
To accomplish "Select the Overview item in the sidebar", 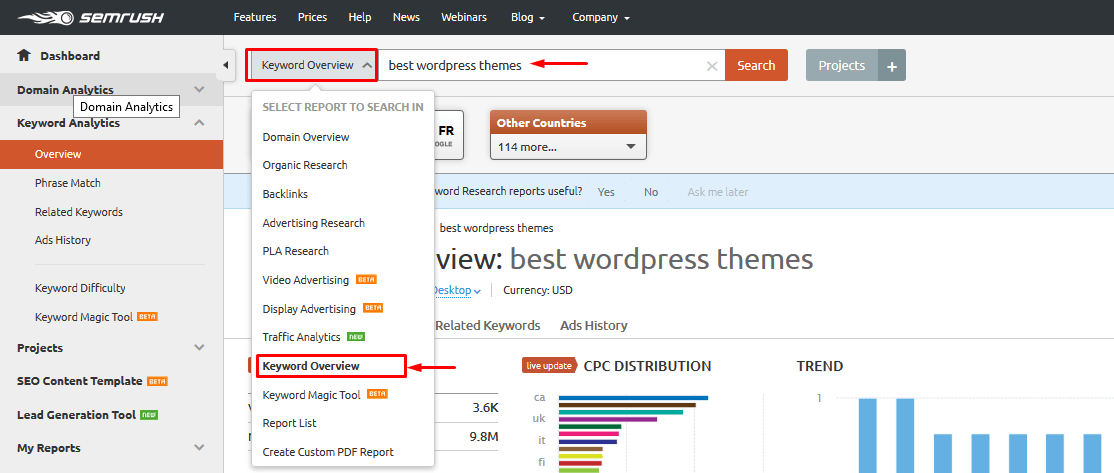I will (112, 154).
